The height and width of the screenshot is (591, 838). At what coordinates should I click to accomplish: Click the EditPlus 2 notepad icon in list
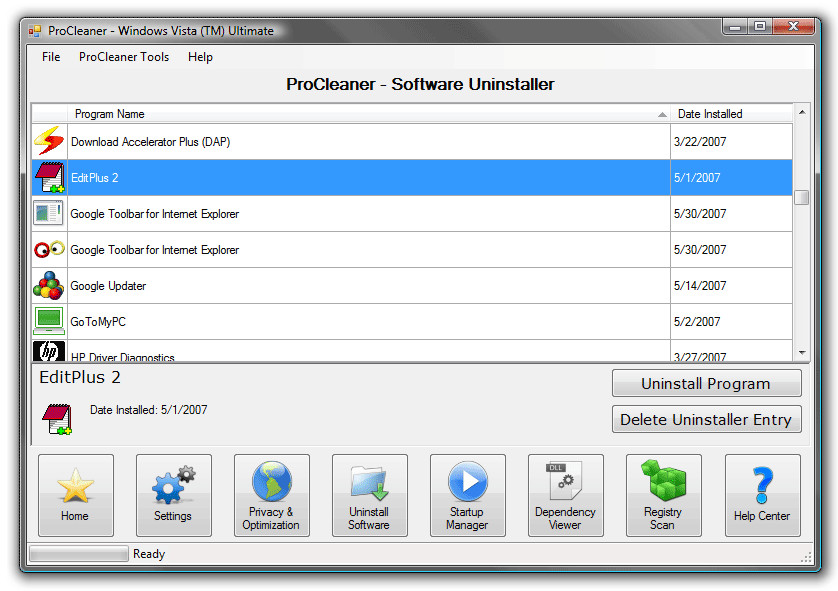pos(49,177)
